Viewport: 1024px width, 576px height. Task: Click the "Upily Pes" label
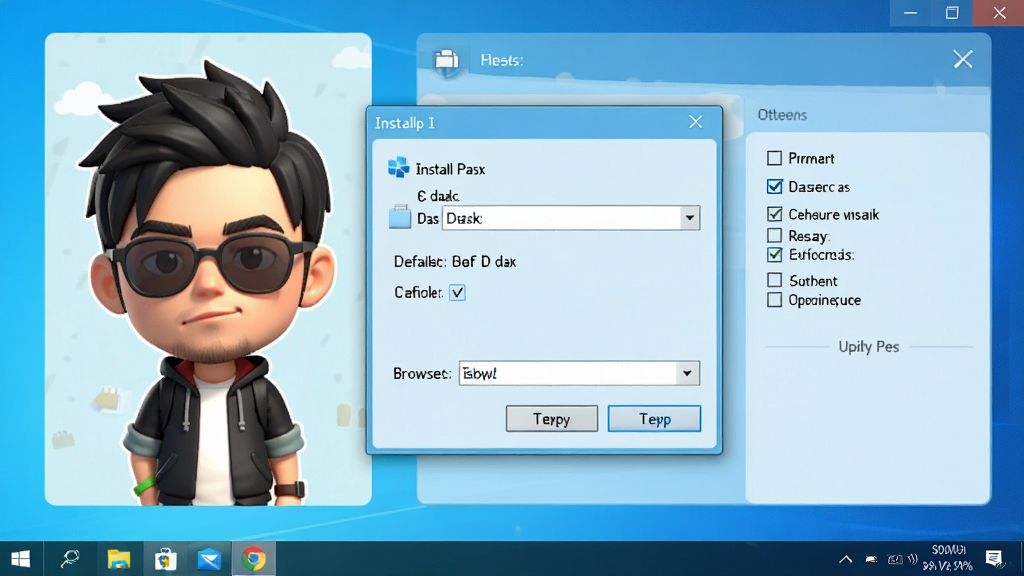pyautogui.click(x=869, y=347)
